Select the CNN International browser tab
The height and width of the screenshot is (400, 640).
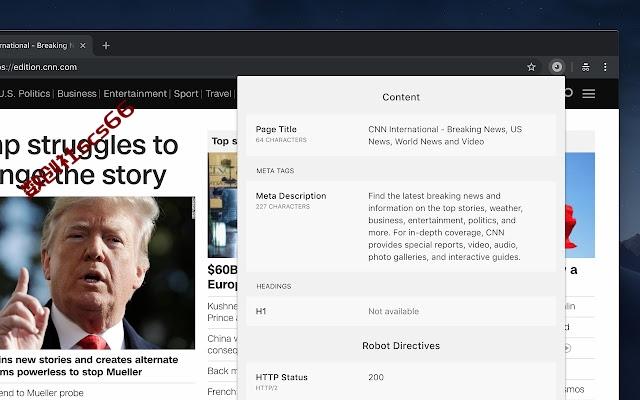pos(46,45)
